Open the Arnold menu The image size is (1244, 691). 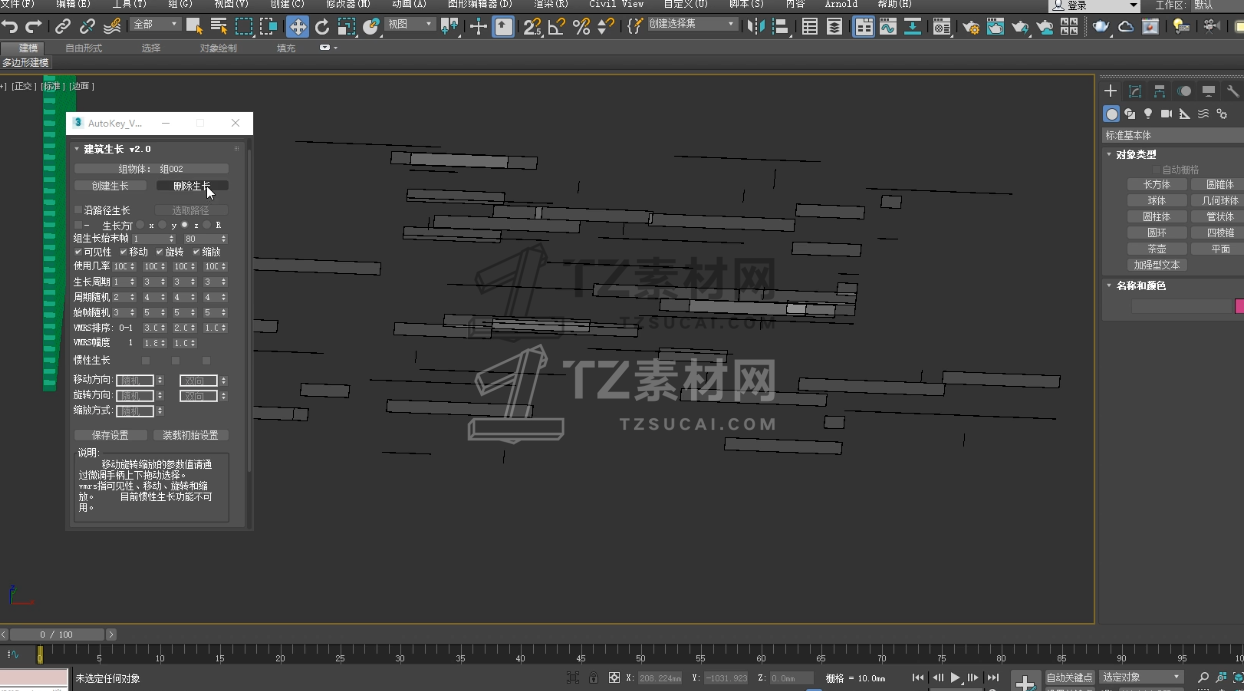pyautogui.click(x=841, y=4)
